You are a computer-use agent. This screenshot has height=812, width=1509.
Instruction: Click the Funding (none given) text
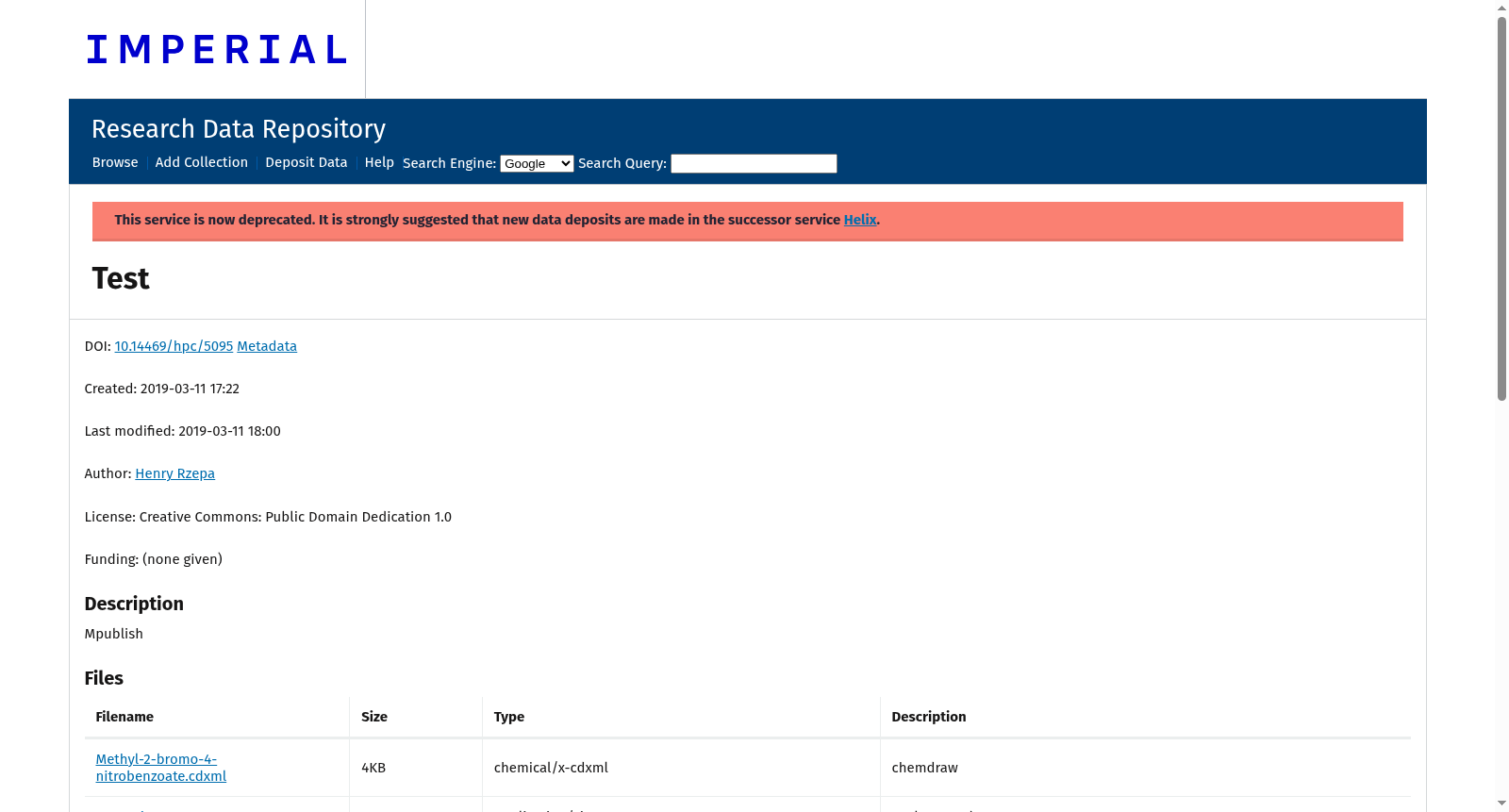(x=154, y=559)
